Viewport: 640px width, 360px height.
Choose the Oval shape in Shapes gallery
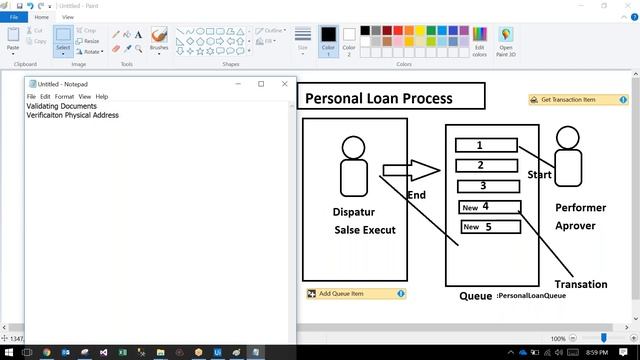(200, 31)
